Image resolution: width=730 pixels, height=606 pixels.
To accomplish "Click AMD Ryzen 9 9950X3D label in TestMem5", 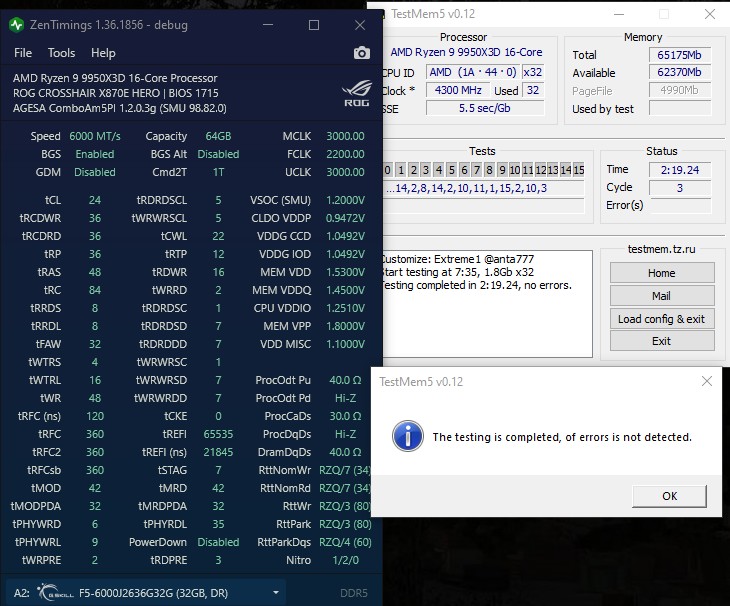I will pos(466,52).
